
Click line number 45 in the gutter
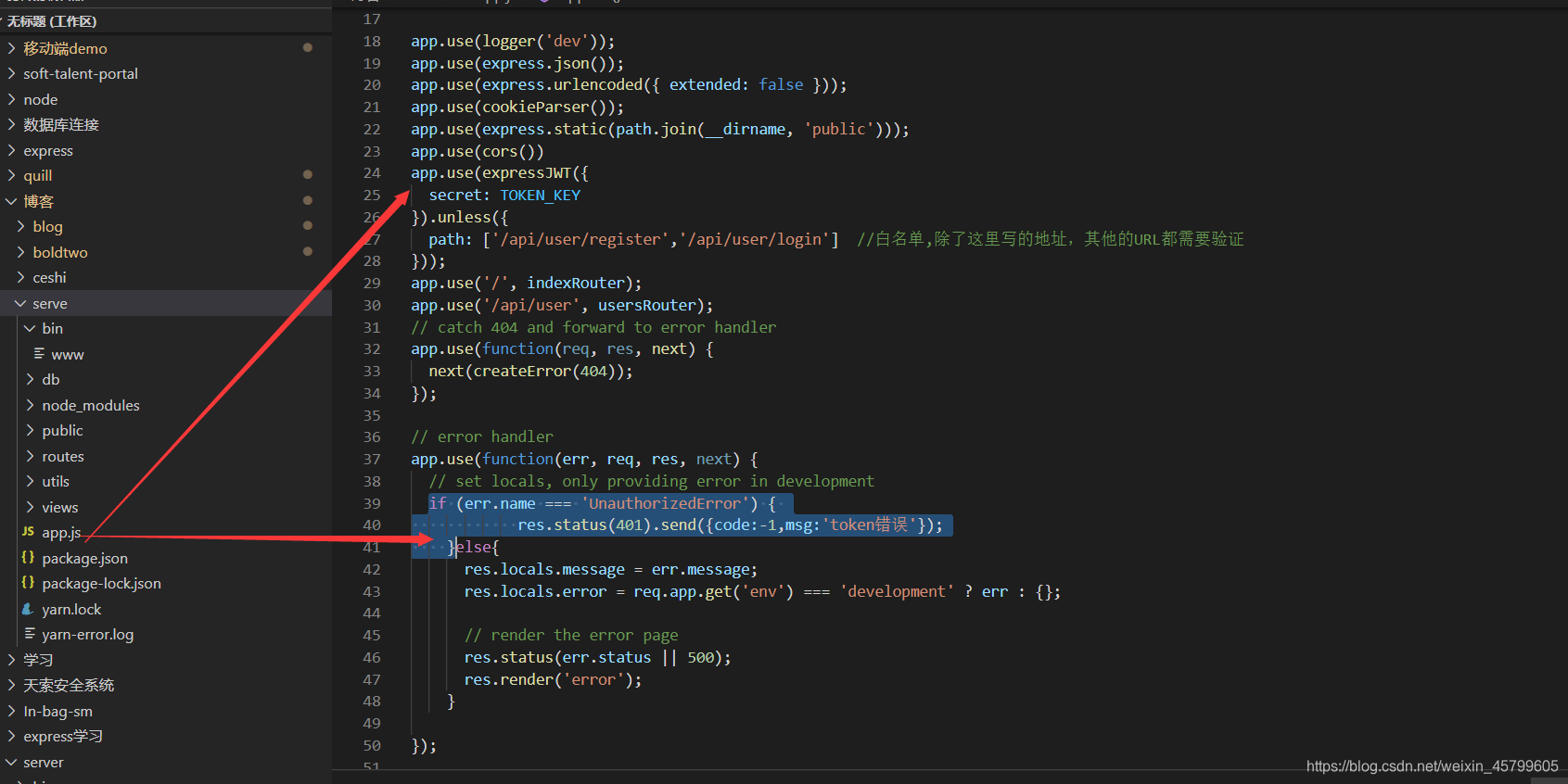pos(372,635)
